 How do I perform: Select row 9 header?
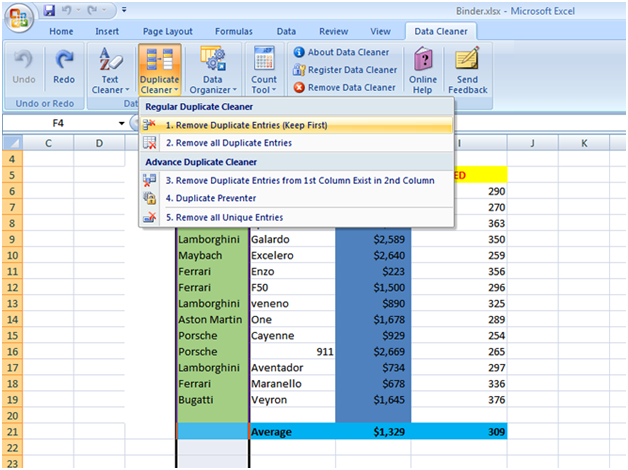point(12,239)
